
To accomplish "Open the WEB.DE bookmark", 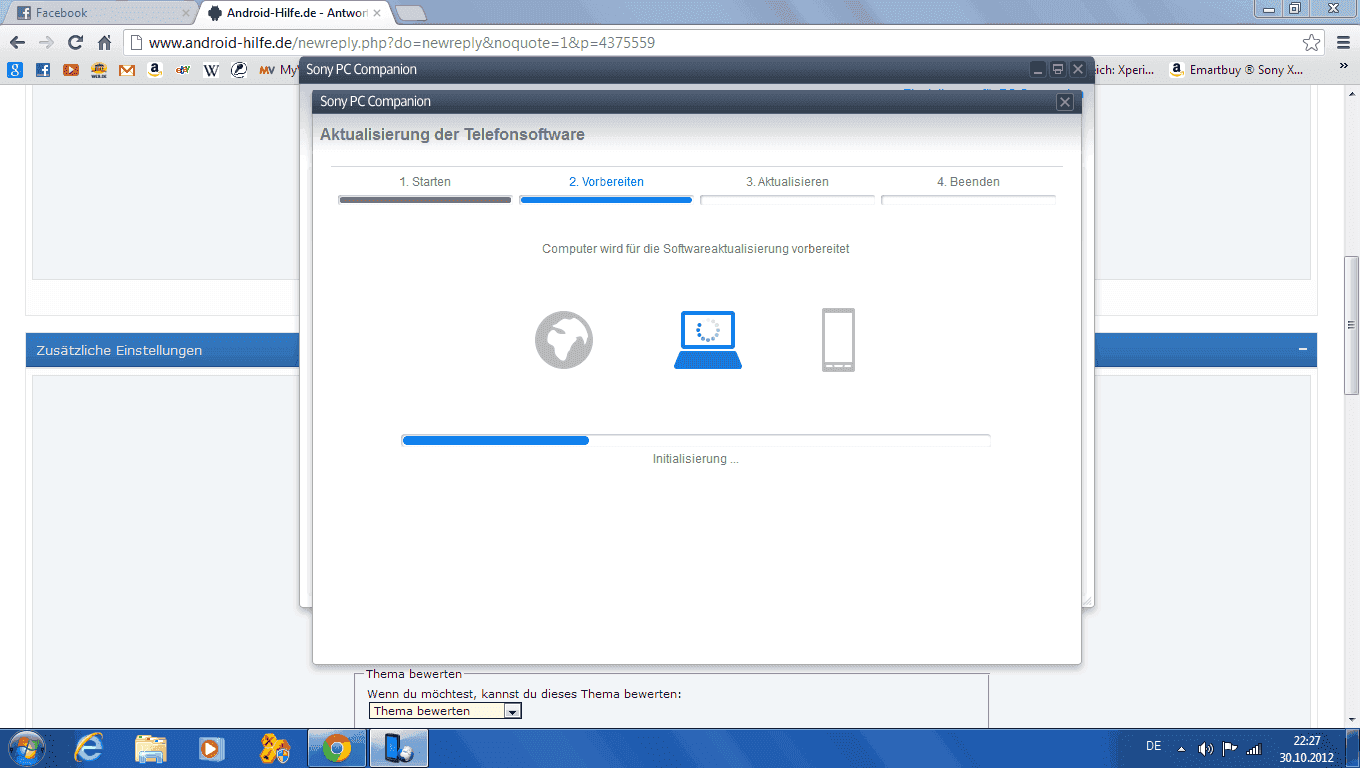I will pyautogui.click(x=99, y=70).
